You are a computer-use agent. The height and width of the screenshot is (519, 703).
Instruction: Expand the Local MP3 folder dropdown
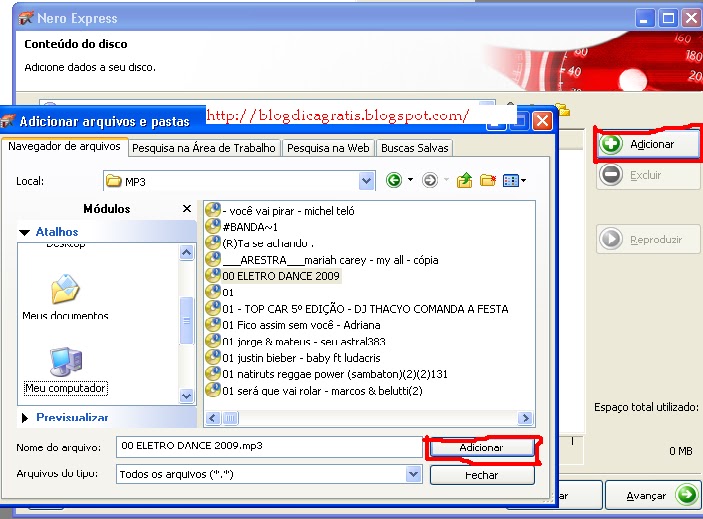pyautogui.click(x=367, y=181)
